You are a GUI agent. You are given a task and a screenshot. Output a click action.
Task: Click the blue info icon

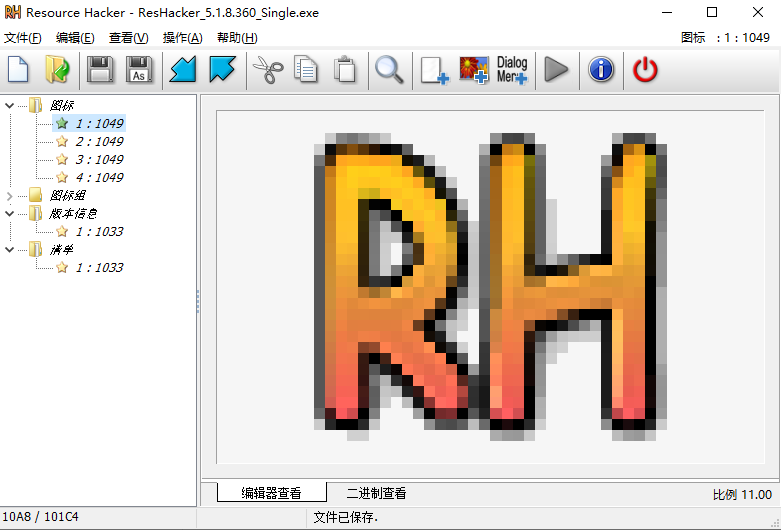[x=600, y=70]
